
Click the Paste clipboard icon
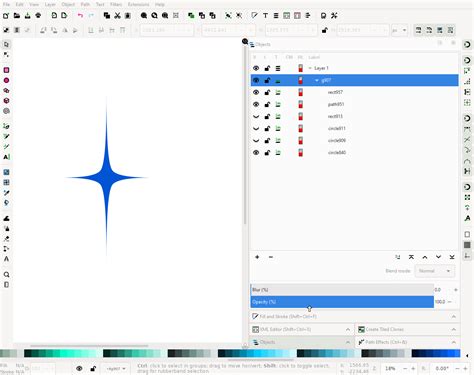(x=128, y=15)
